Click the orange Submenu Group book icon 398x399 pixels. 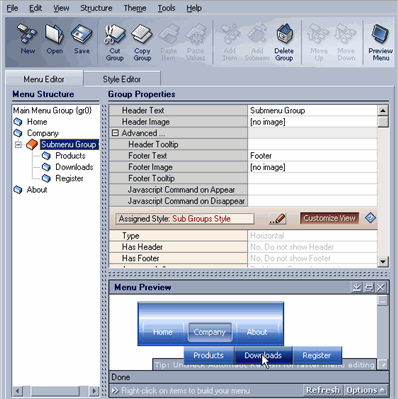[x=32, y=145]
